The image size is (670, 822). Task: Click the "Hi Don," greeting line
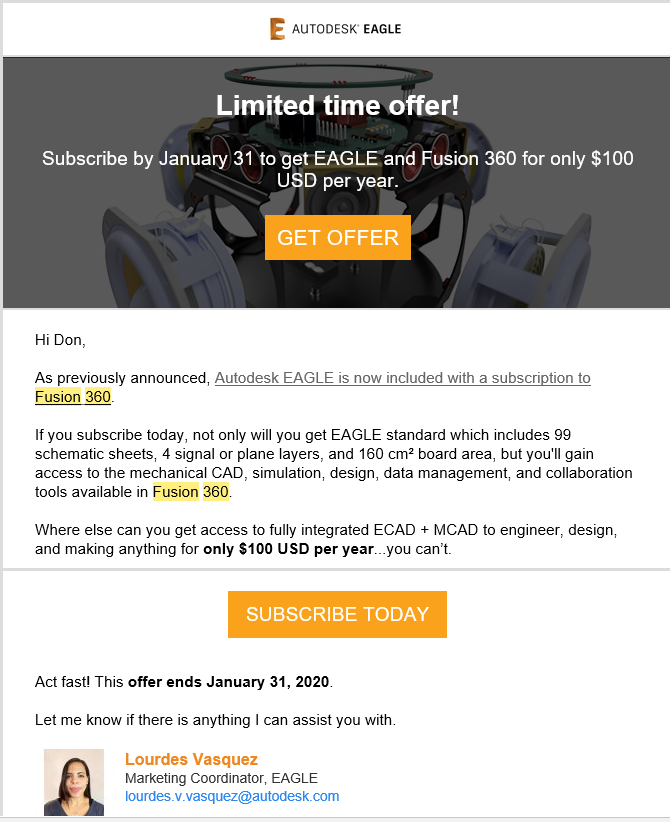pyautogui.click(x=60, y=340)
